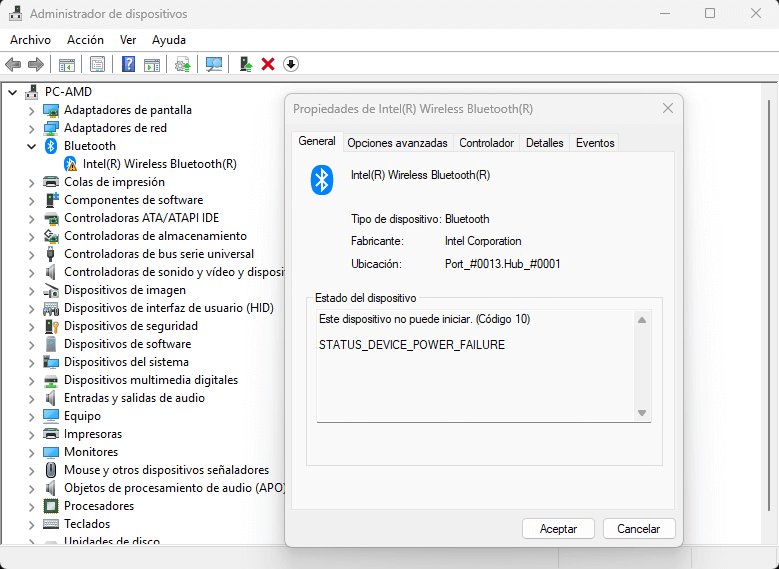Expand Dispositivos del sistema
The width and height of the screenshot is (779, 569).
[31, 363]
